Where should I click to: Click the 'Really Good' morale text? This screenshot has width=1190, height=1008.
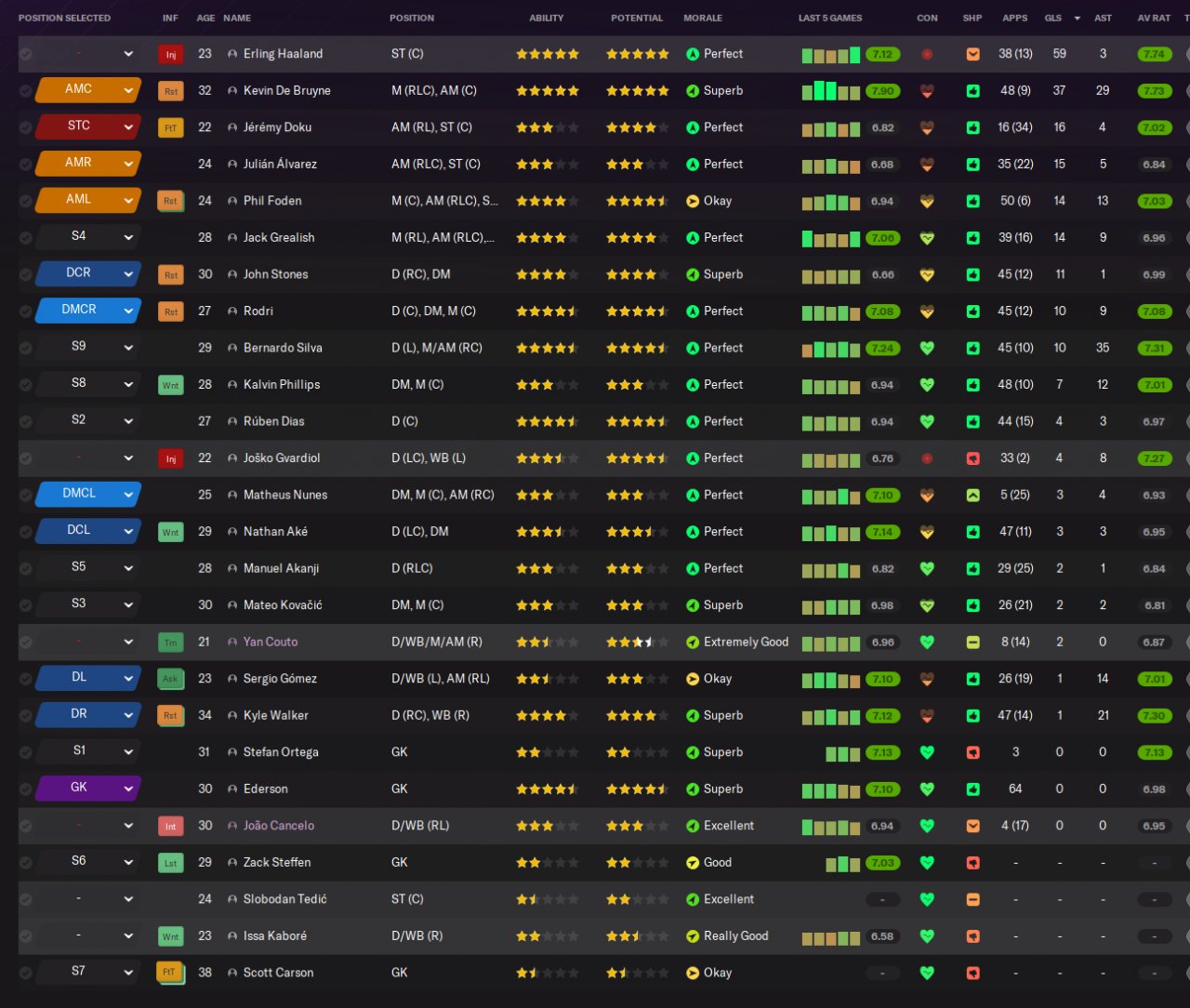click(x=736, y=936)
